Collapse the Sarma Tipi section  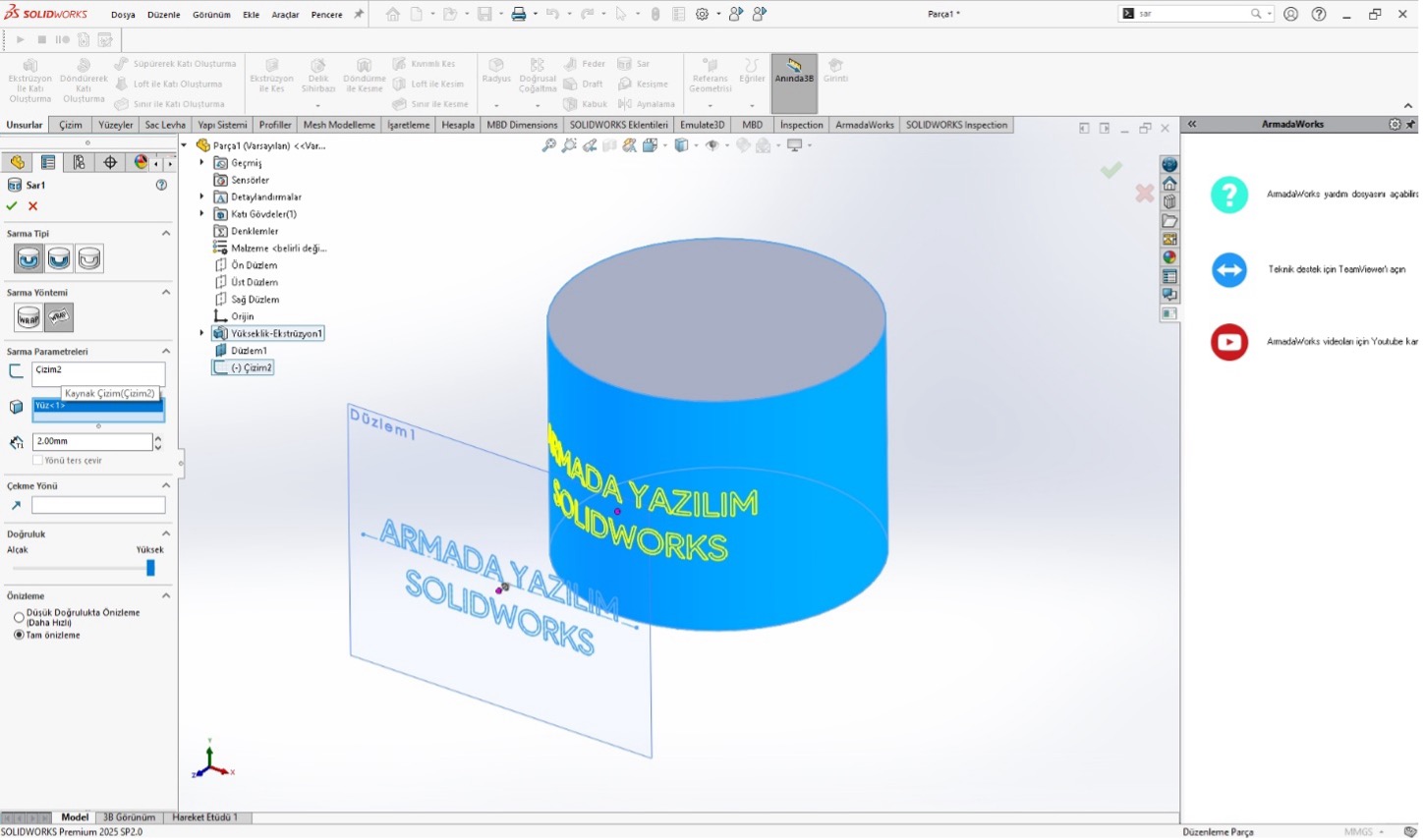click(x=166, y=234)
